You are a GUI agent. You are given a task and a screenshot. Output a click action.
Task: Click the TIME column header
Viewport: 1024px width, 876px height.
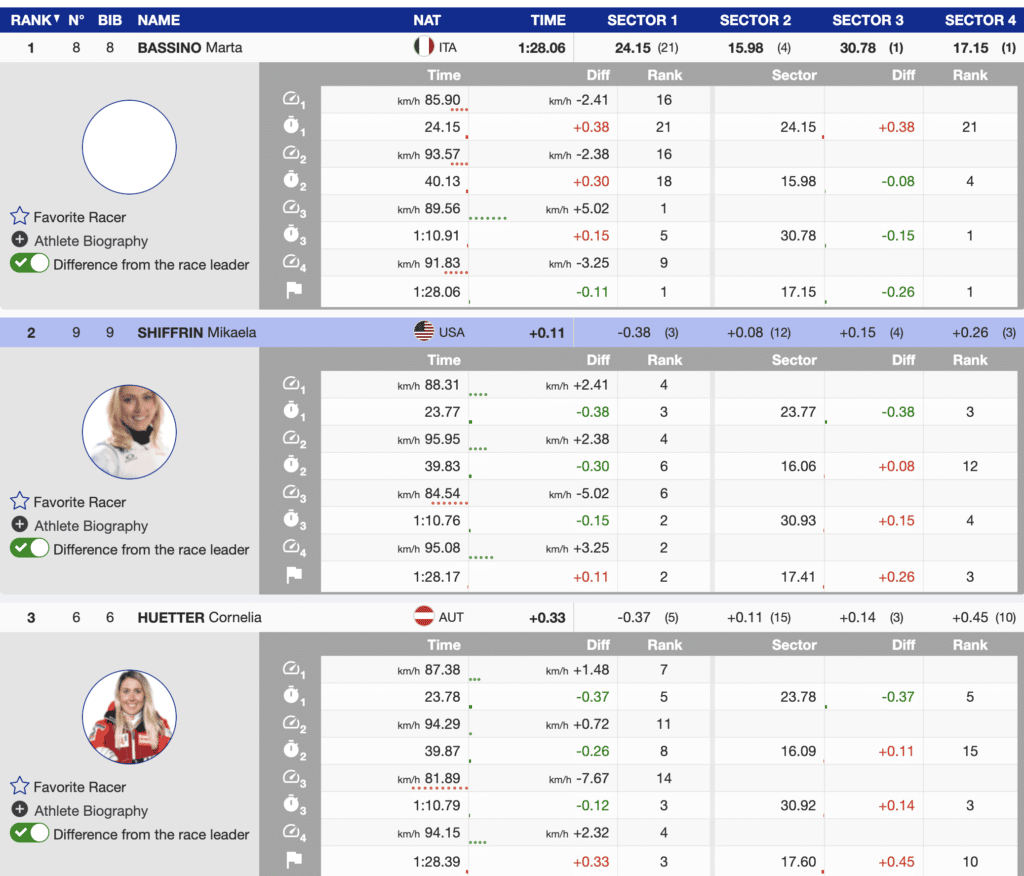(548, 20)
